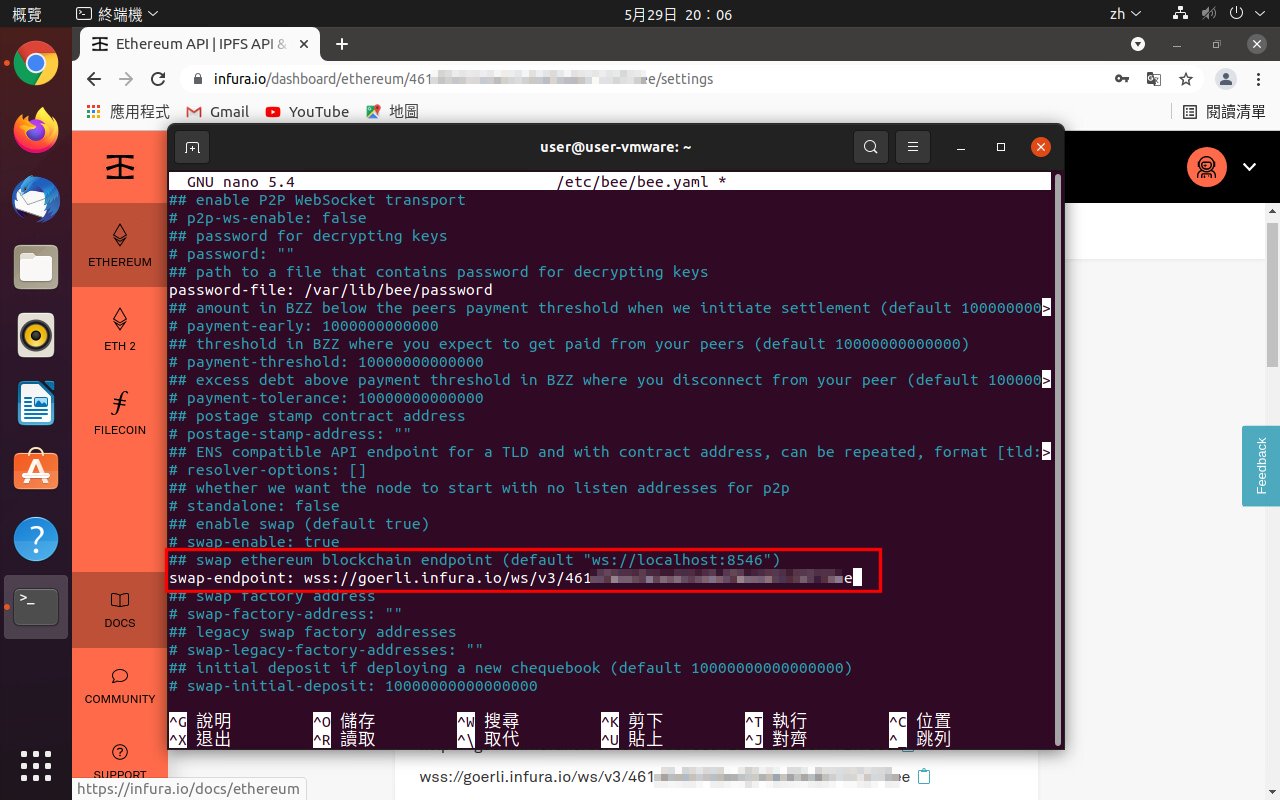Open Filecoin section in sidebar
This screenshot has height=800, width=1280.
point(120,414)
